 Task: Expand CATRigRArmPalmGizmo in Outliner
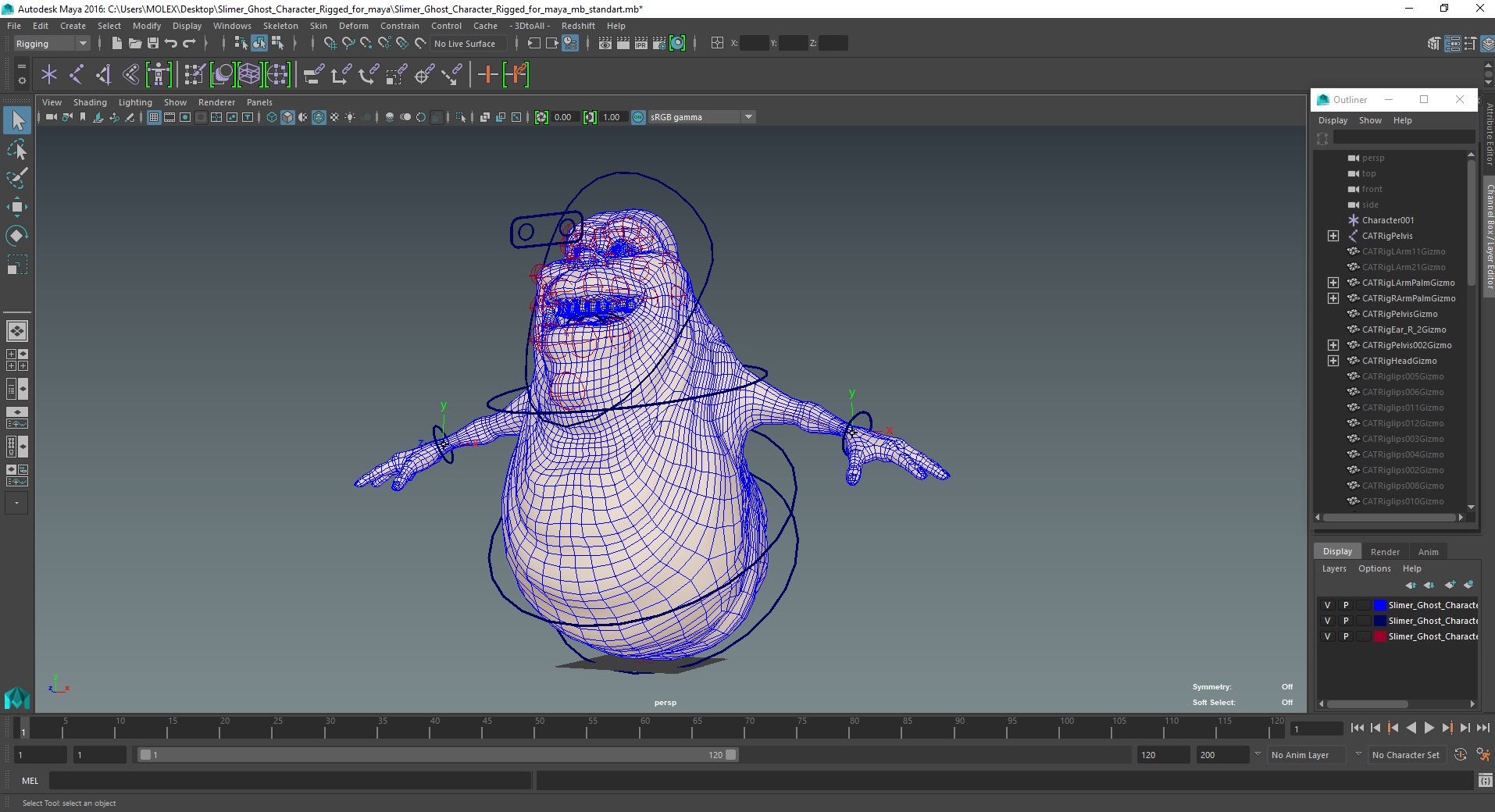[x=1333, y=298]
